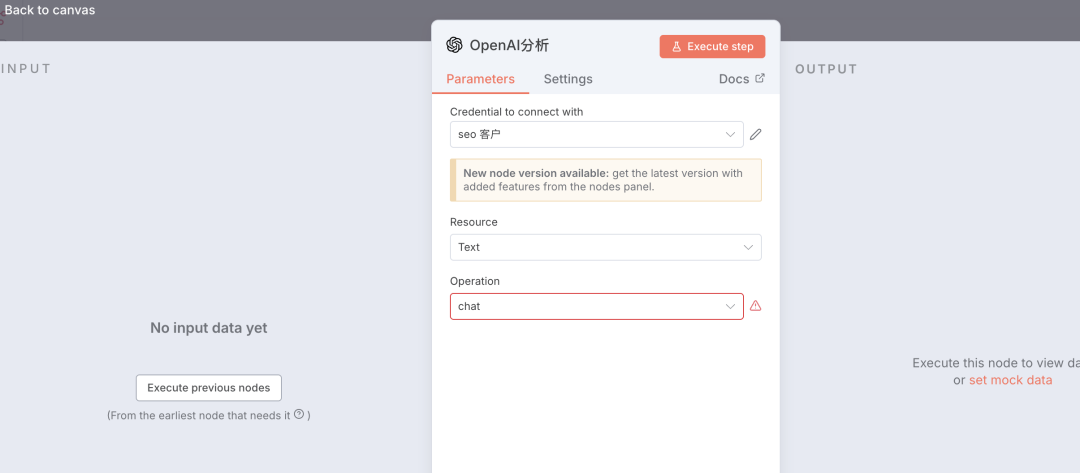Click the external link icon next to Docs
This screenshot has width=1080, height=473.
click(760, 78)
